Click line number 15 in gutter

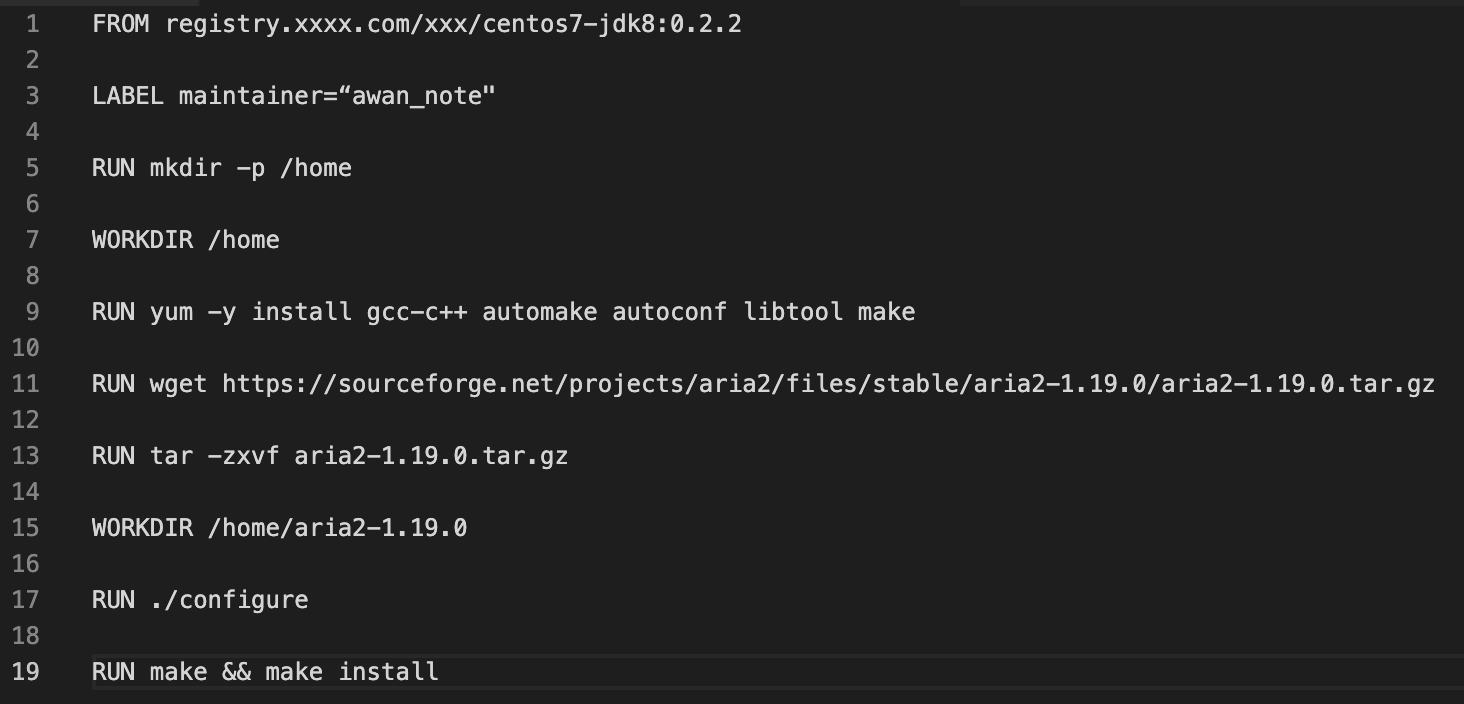pyautogui.click(x=26, y=528)
